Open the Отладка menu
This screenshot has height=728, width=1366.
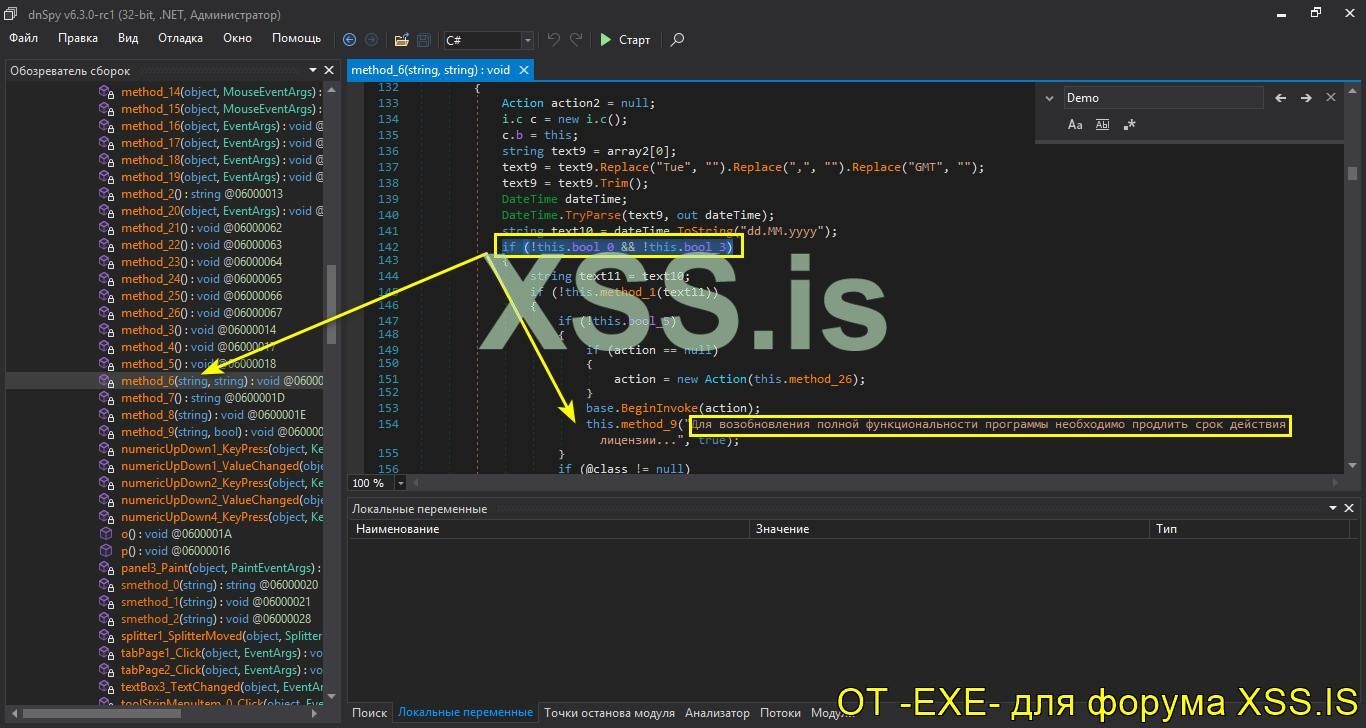click(x=180, y=38)
